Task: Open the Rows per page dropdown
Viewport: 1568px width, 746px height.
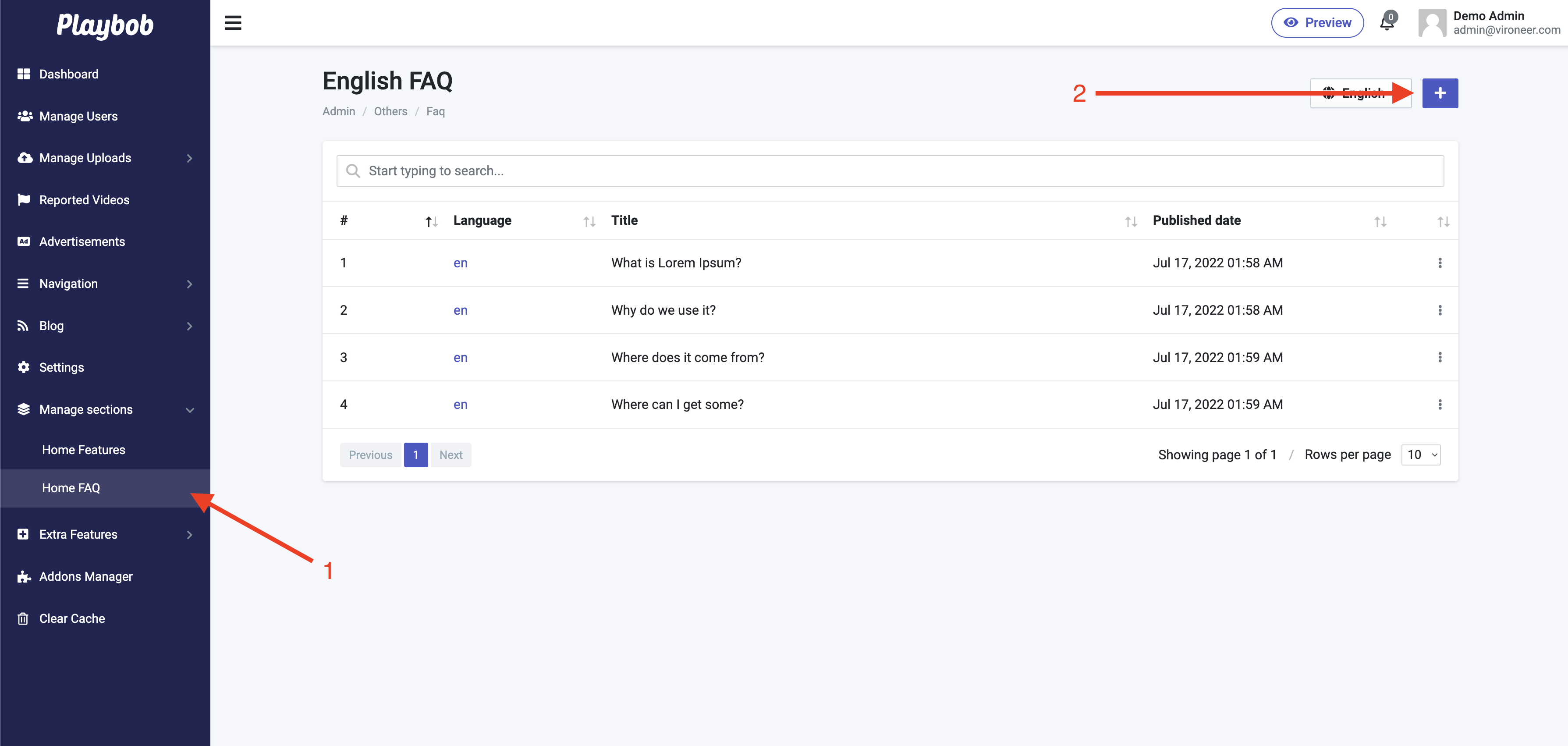Action: 1421,455
